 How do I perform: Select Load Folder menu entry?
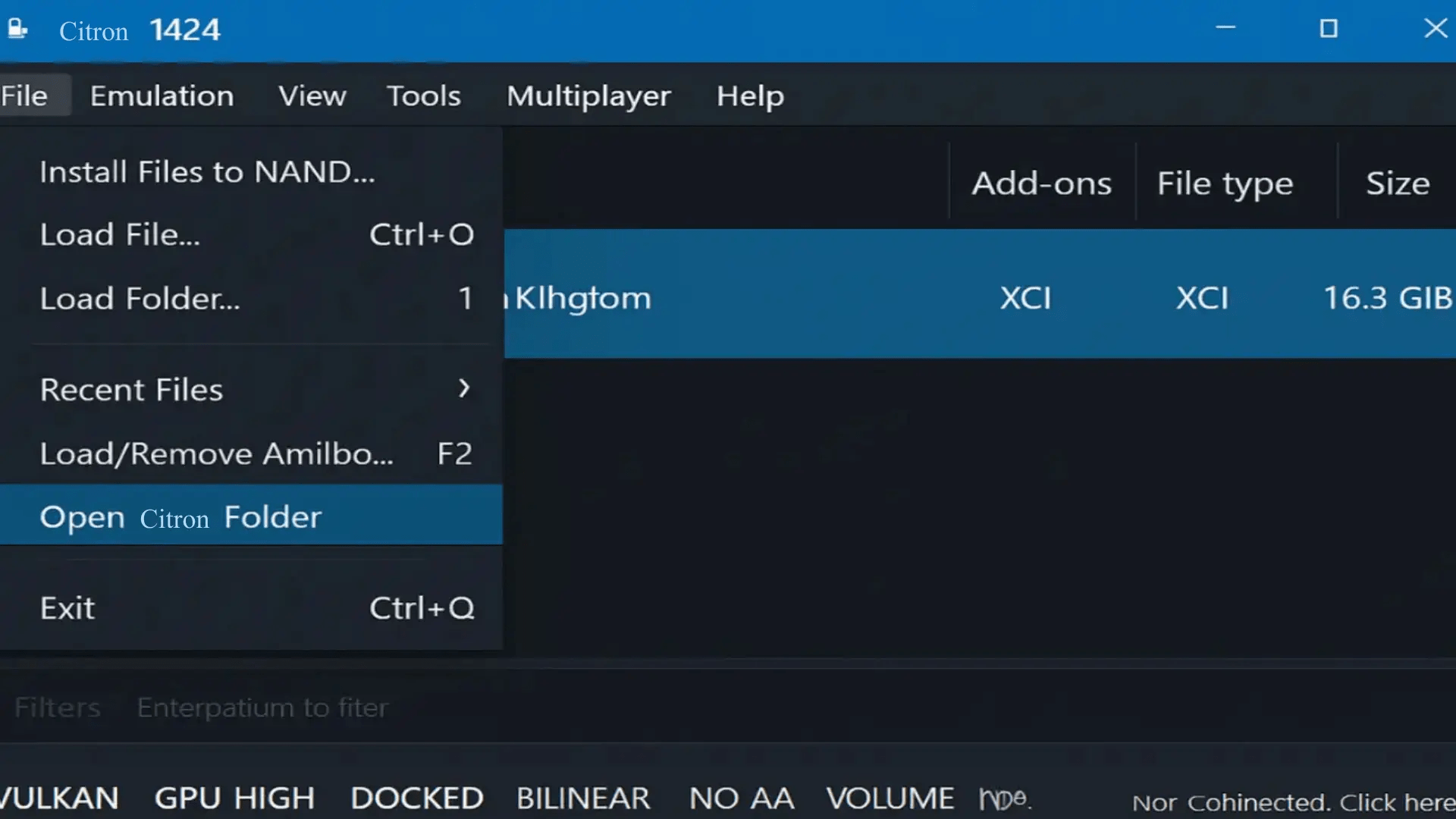(140, 299)
